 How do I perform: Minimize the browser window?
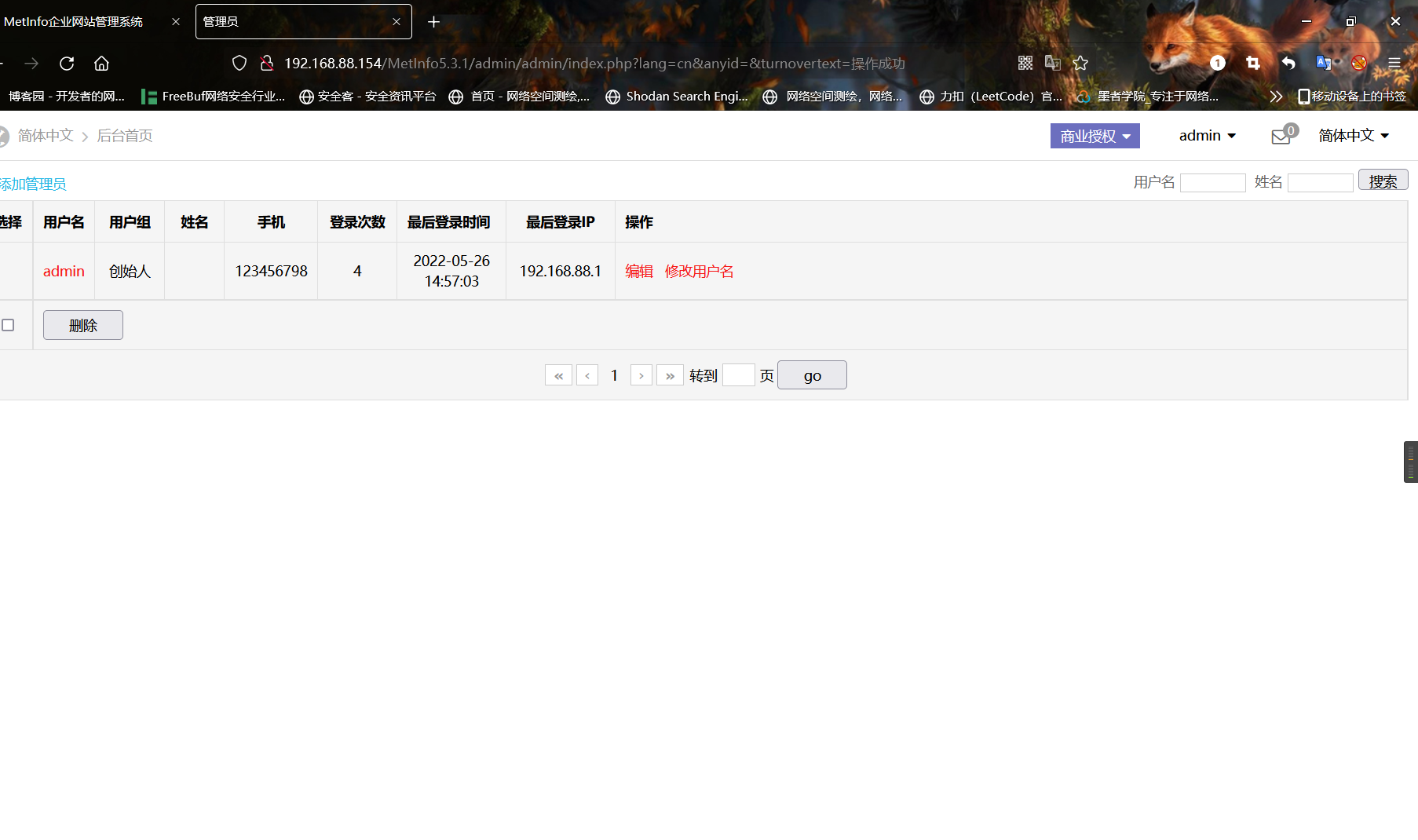coord(1307,21)
